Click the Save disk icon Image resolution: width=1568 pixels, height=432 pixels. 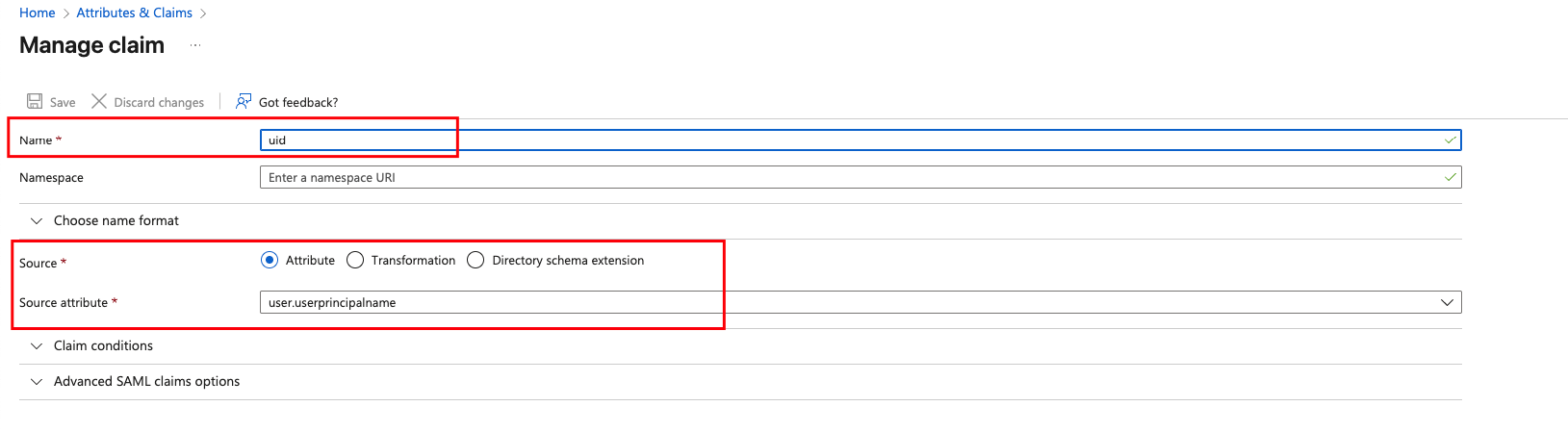click(x=35, y=102)
